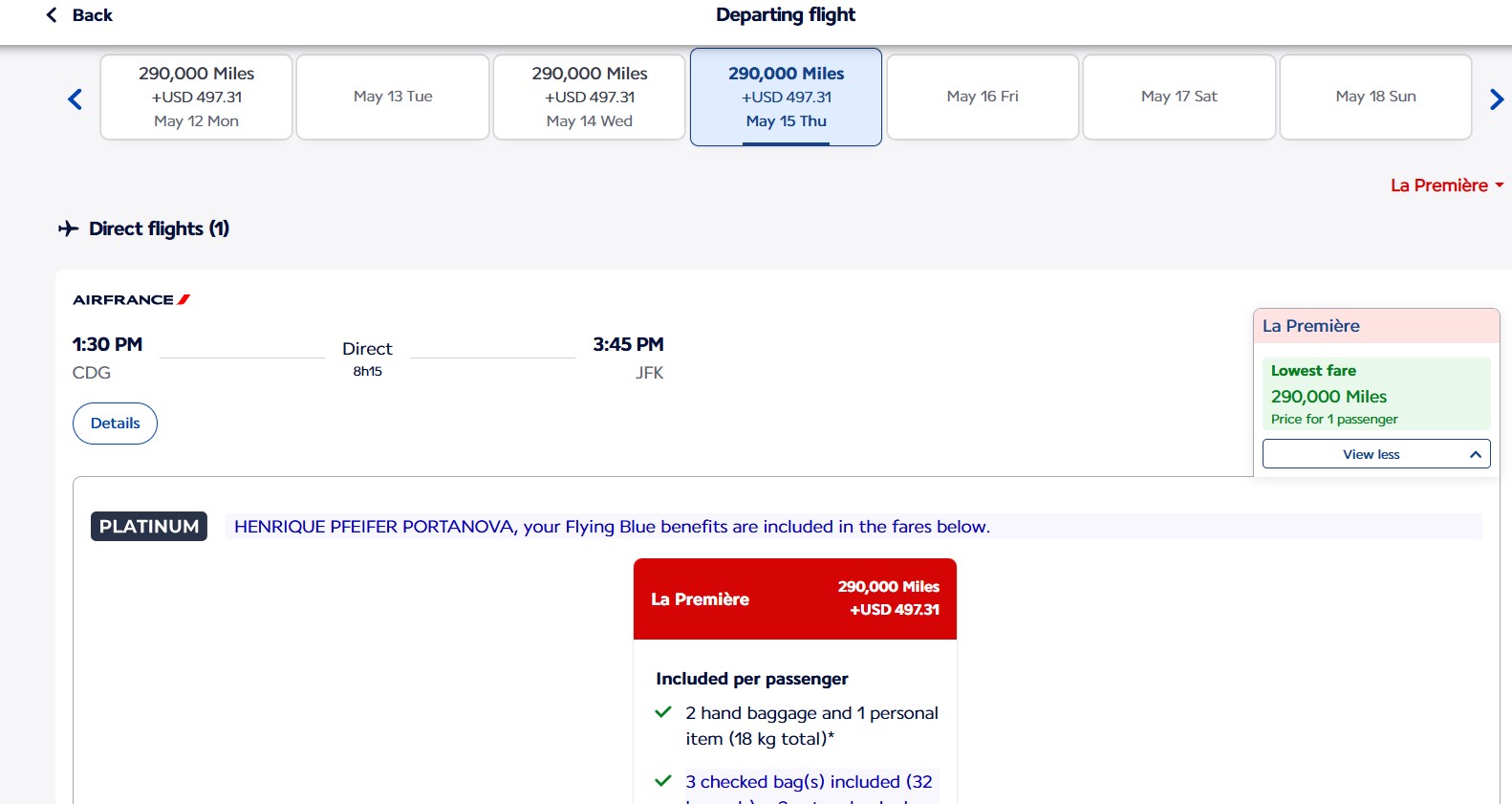The image size is (1512, 804).
Task: Click the green checkmark beside hand baggage
Action: pyautogui.click(x=663, y=712)
